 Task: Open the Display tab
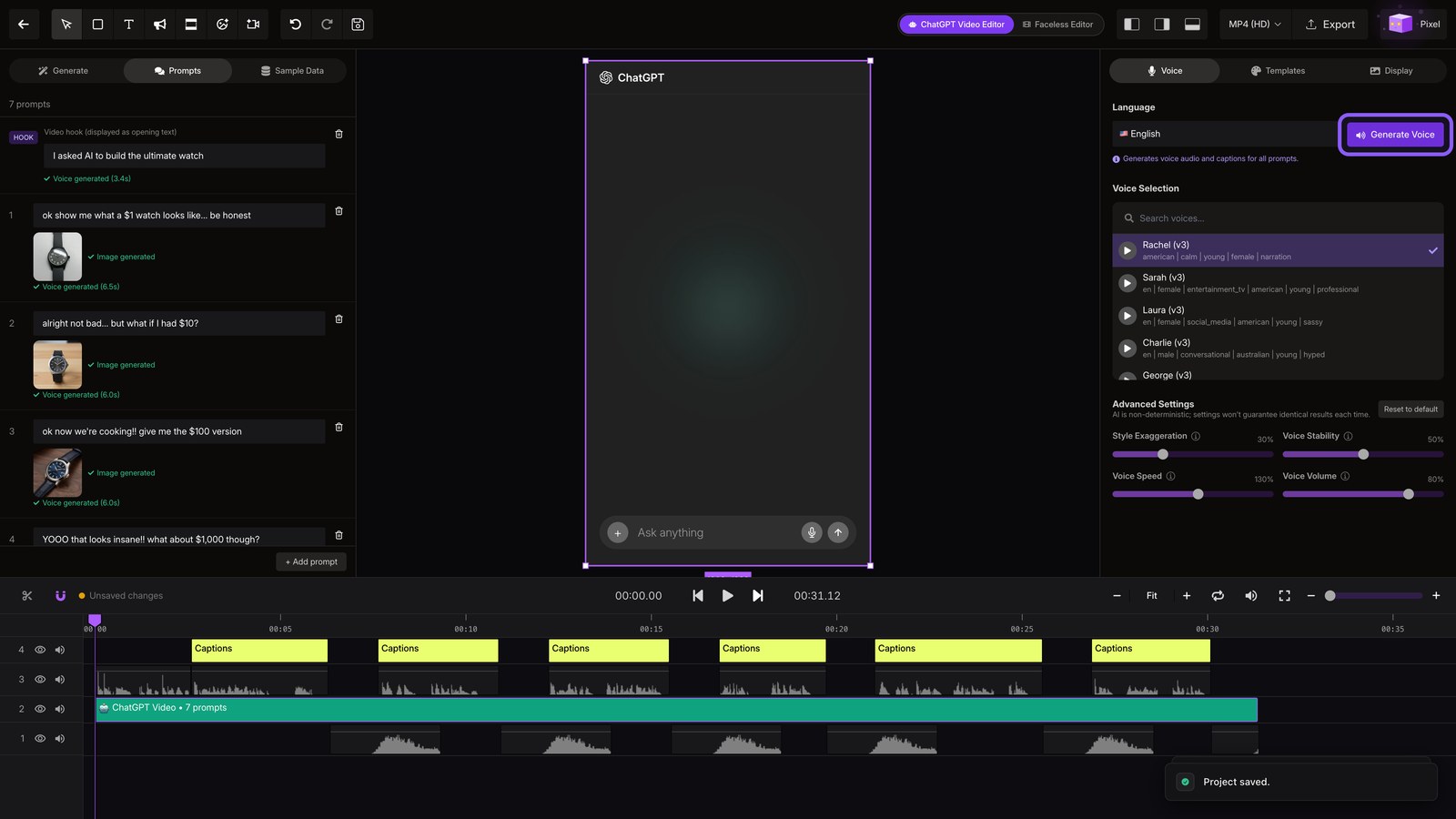point(1391,71)
